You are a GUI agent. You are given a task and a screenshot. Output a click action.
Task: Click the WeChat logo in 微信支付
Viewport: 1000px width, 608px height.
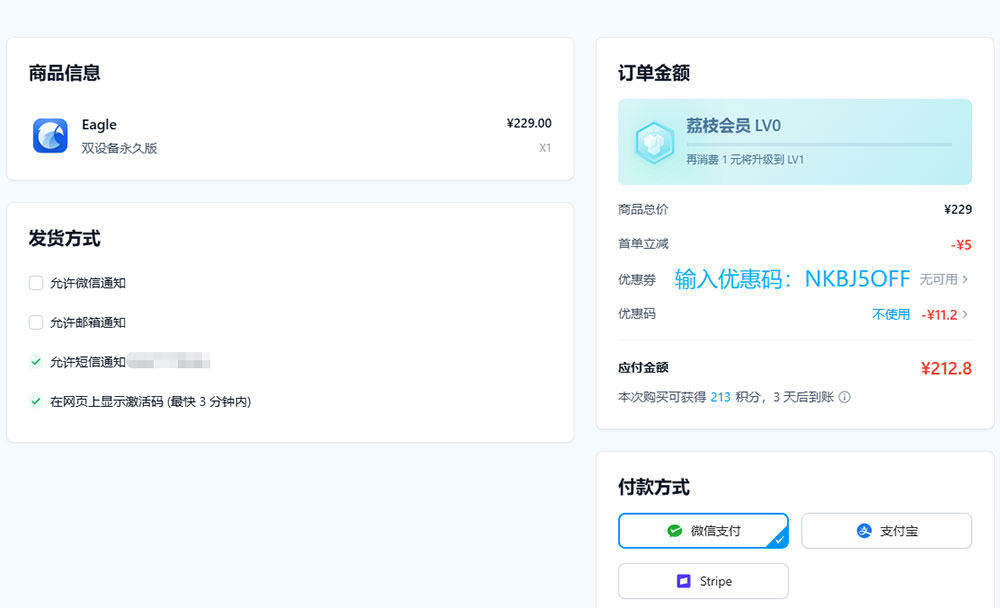(674, 531)
